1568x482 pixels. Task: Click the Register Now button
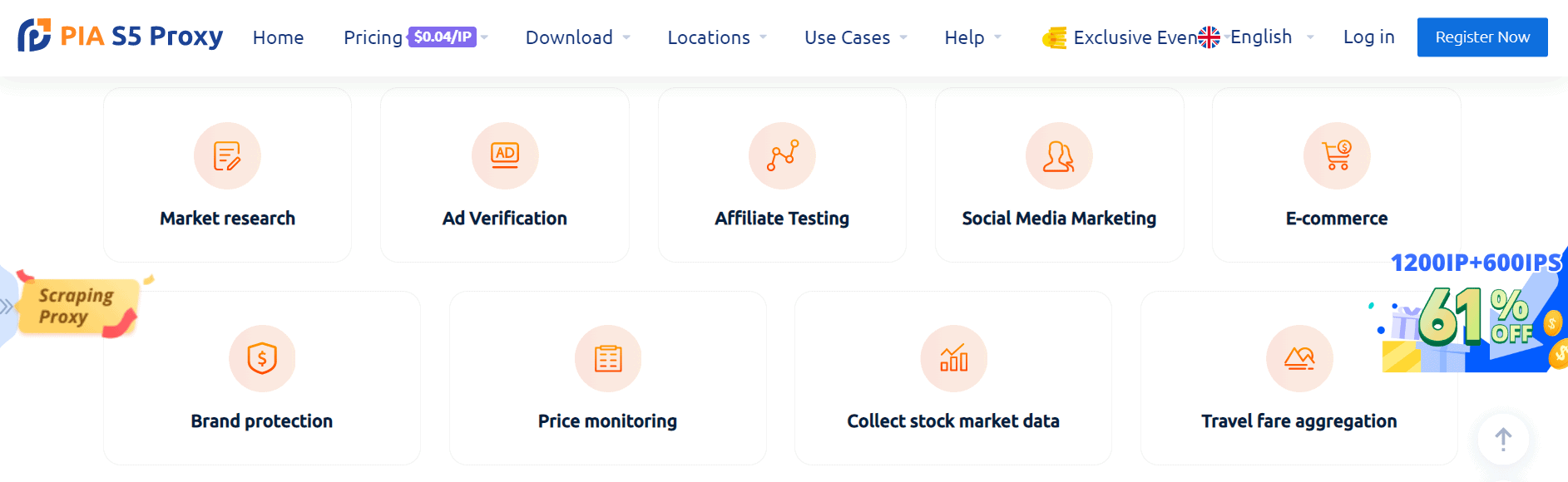(1482, 37)
